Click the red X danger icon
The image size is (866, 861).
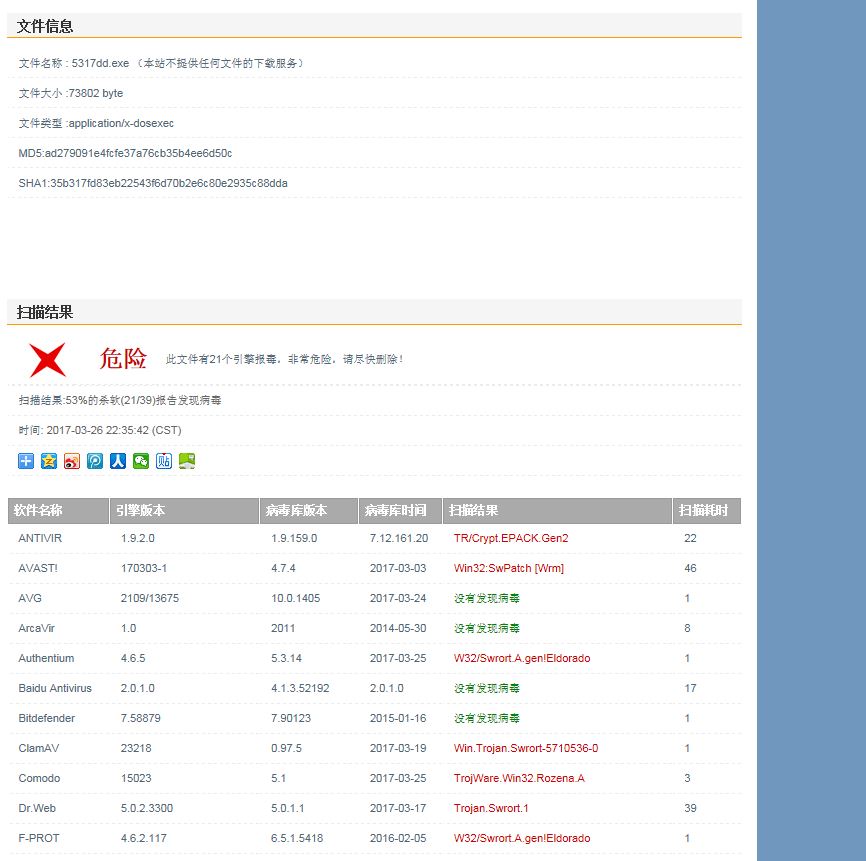[x=47, y=360]
